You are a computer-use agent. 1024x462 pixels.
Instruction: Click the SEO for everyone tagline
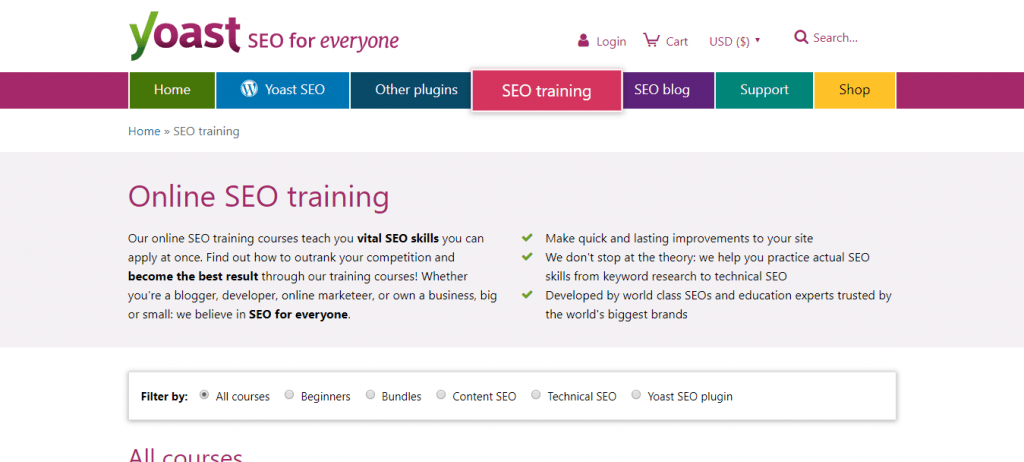point(323,41)
